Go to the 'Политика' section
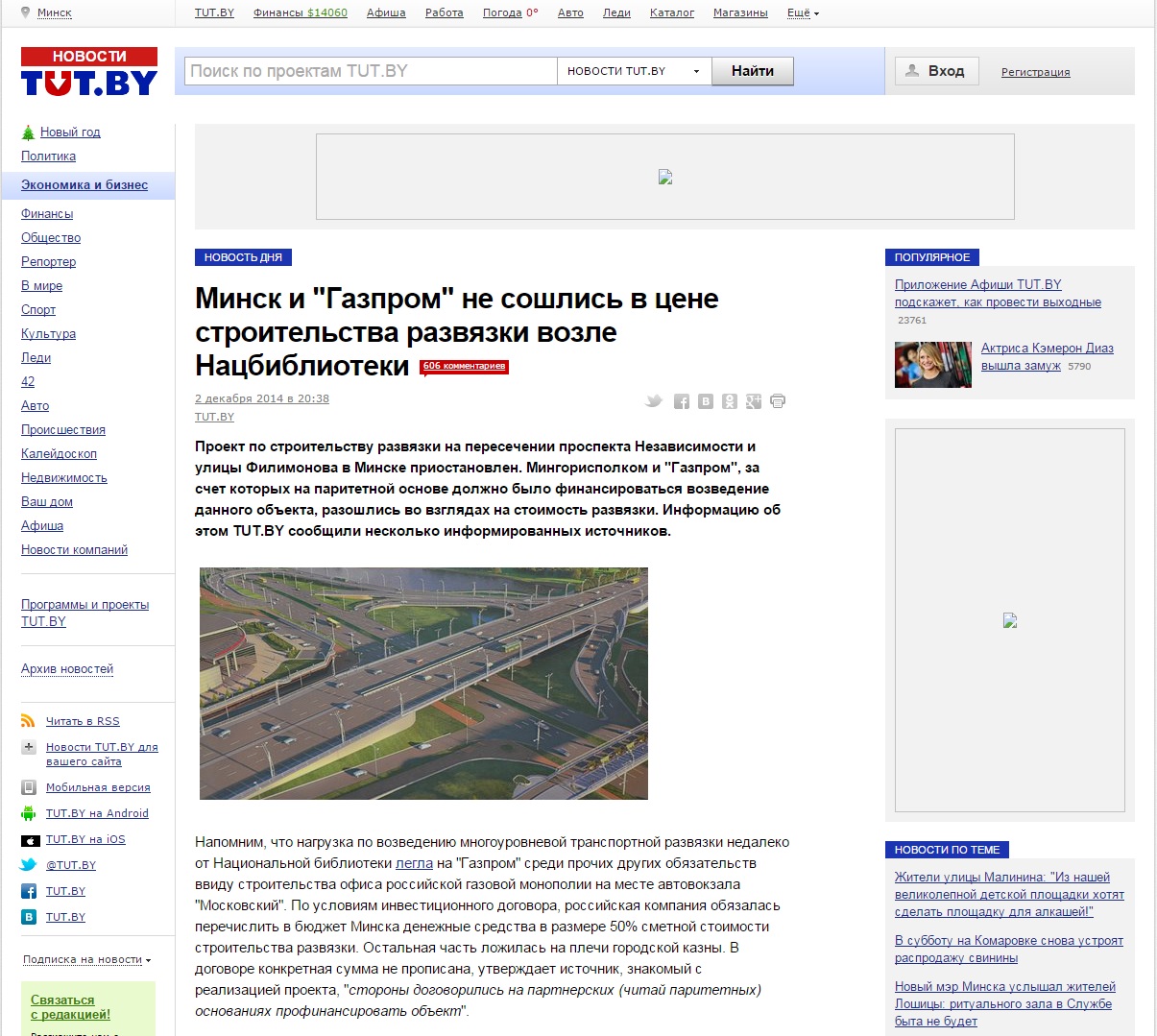The width and height of the screenshot is (1157, 1036). coord(48,157)
